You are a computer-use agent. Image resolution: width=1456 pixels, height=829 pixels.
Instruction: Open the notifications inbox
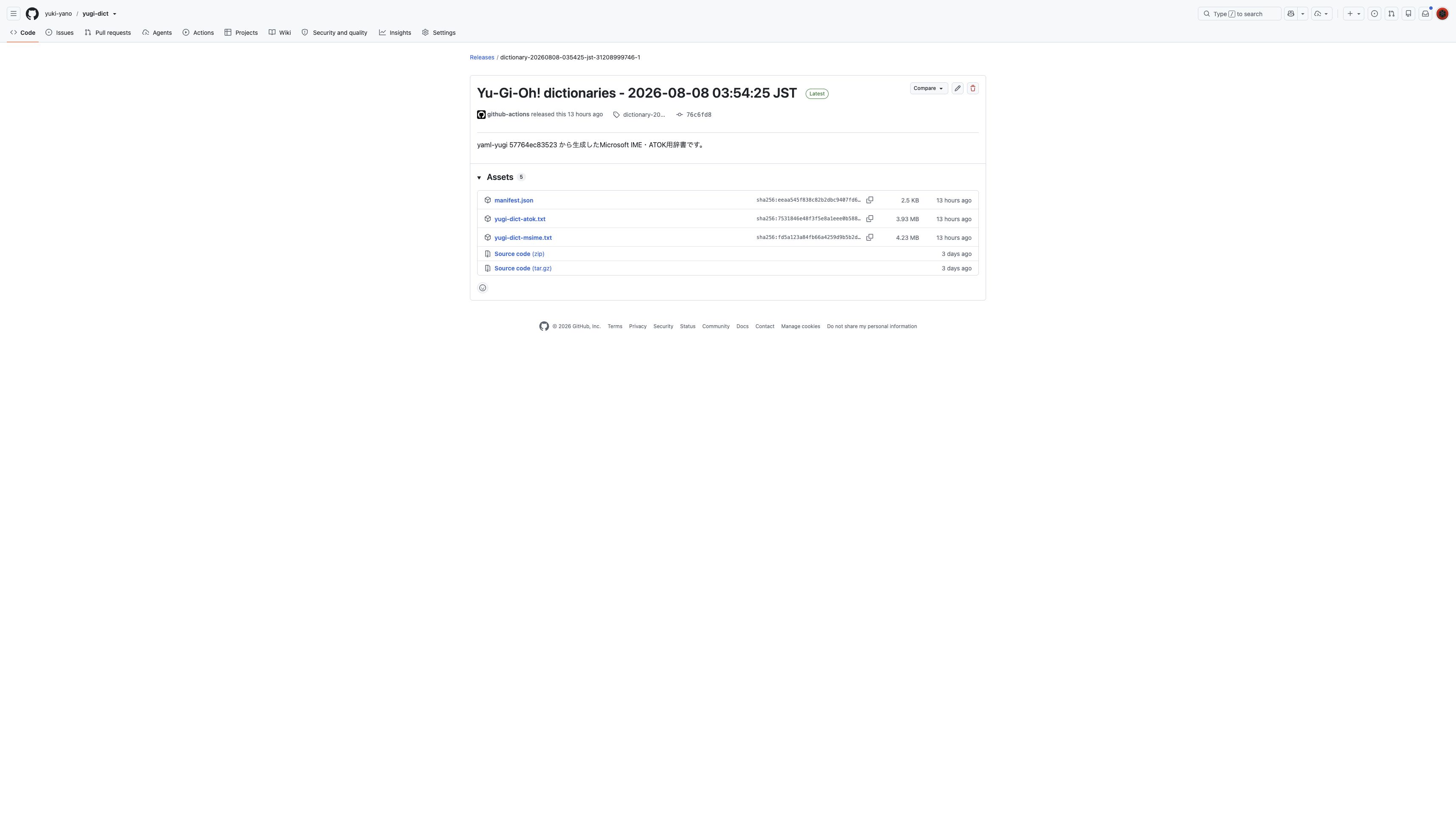coord(1425,14)
